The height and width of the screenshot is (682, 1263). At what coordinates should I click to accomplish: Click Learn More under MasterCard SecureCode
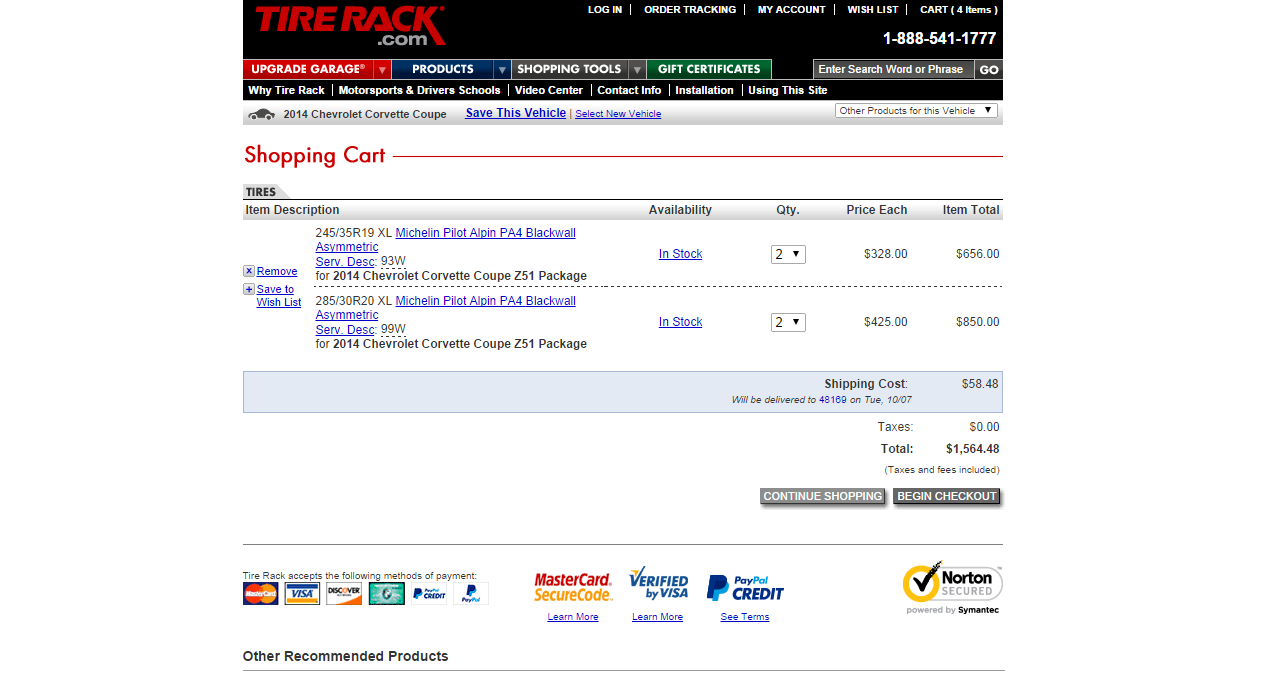coord(573,617)
